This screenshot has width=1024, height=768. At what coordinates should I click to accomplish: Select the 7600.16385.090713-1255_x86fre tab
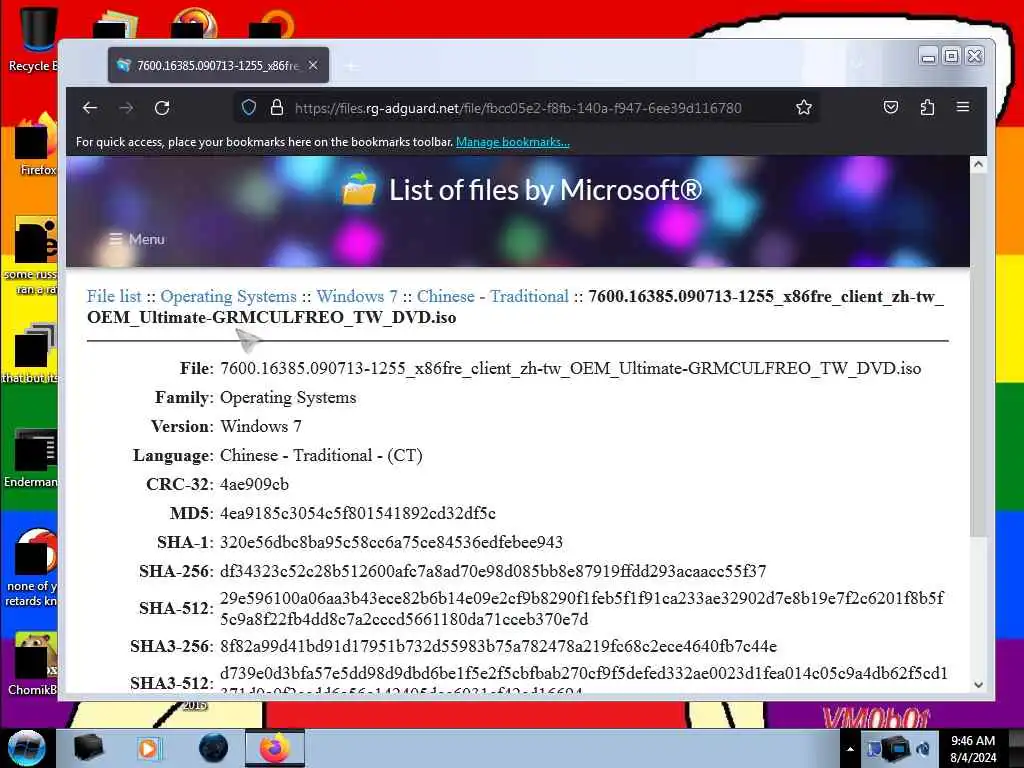click(x=218, y=65)
